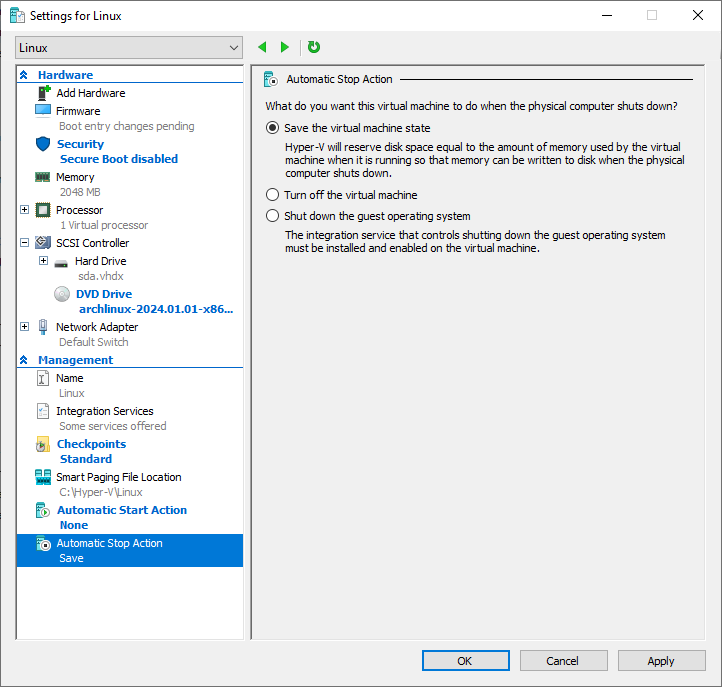
Task: Open the Firmware settings page
Action: [x=78, y=111]
